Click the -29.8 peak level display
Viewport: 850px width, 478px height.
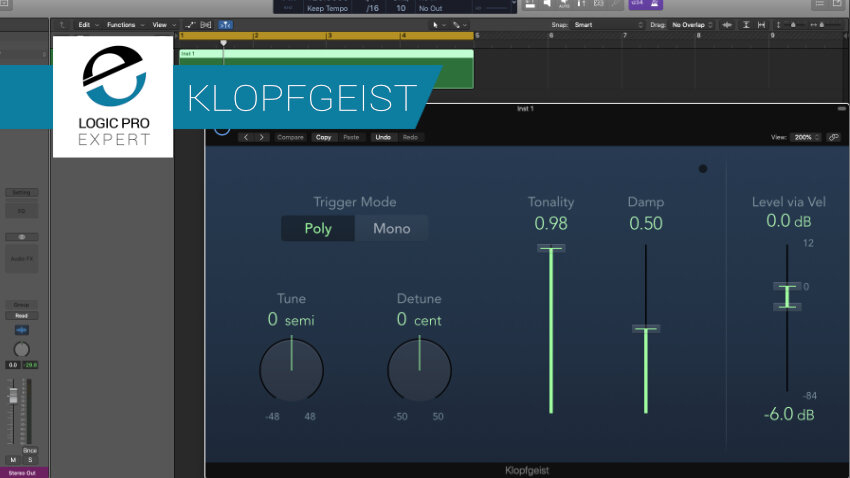click(30, 365)
